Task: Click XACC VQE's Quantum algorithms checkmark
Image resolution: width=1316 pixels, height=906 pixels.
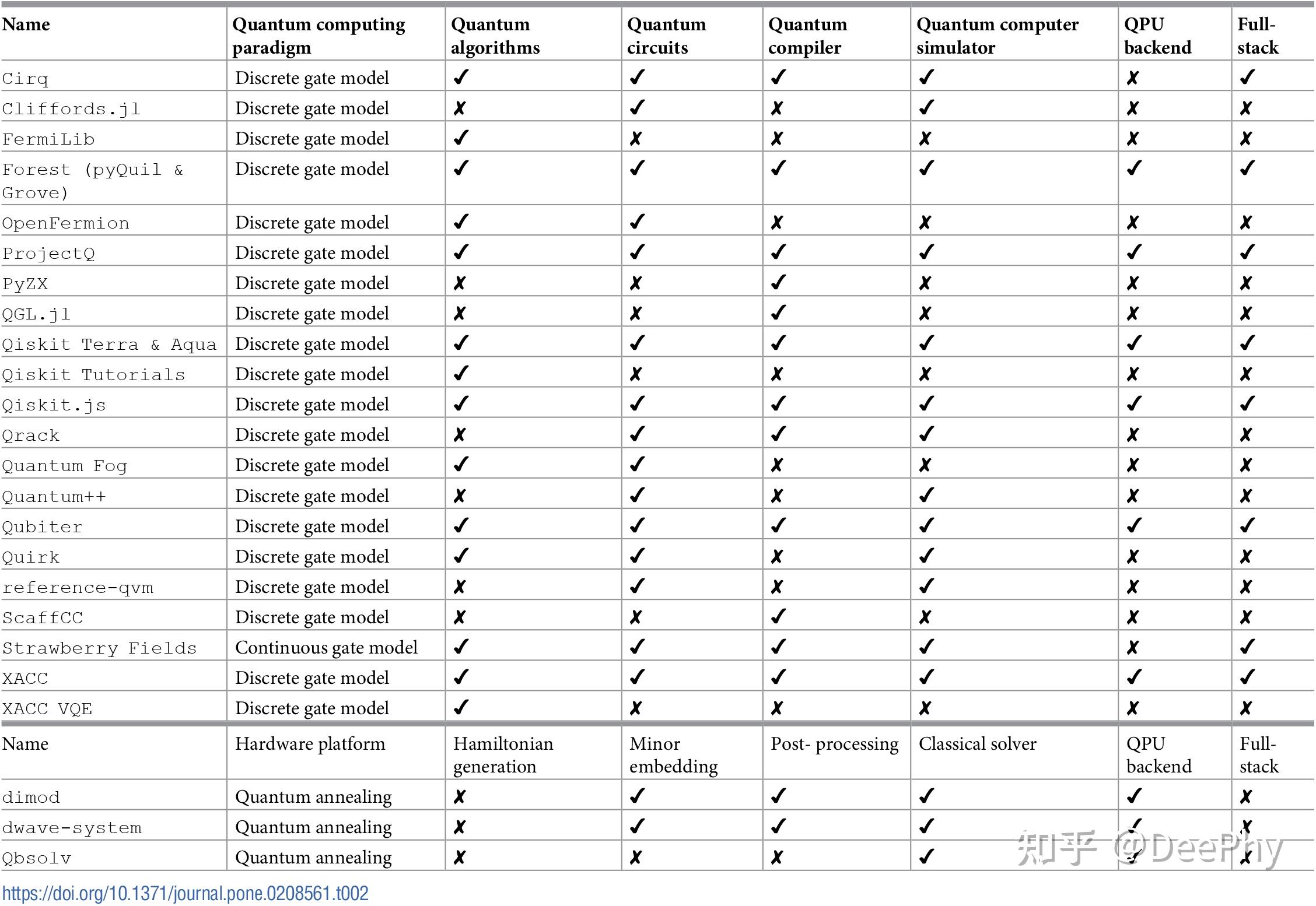Action: tap(461, 708)
